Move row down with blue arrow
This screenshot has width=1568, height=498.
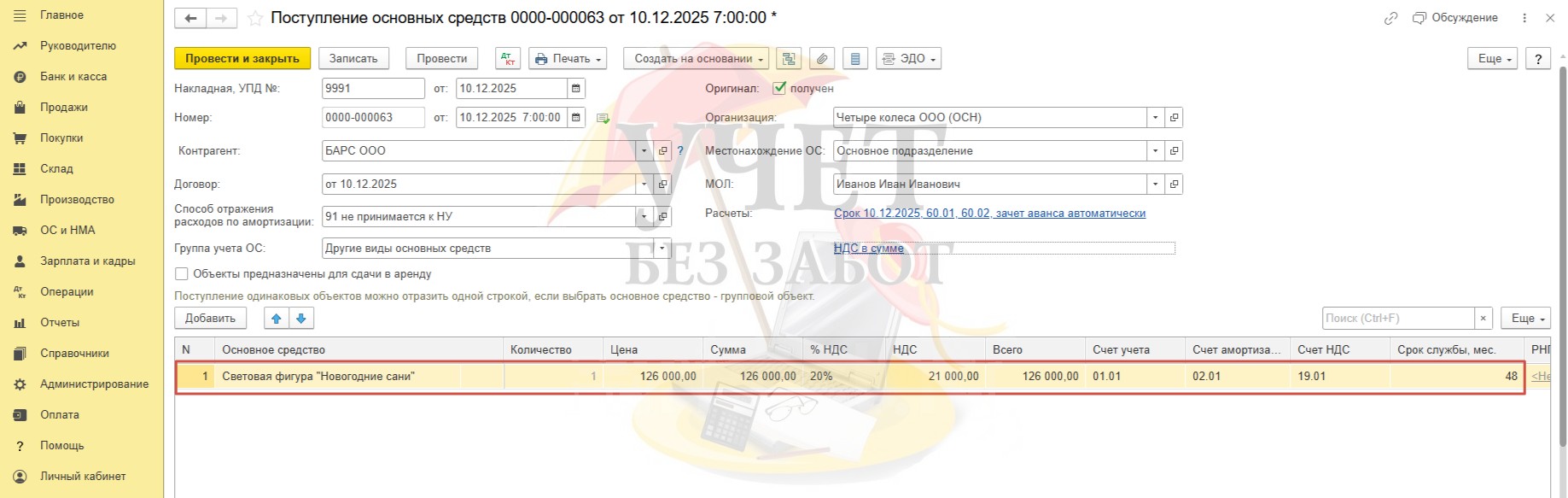(301, 318)
